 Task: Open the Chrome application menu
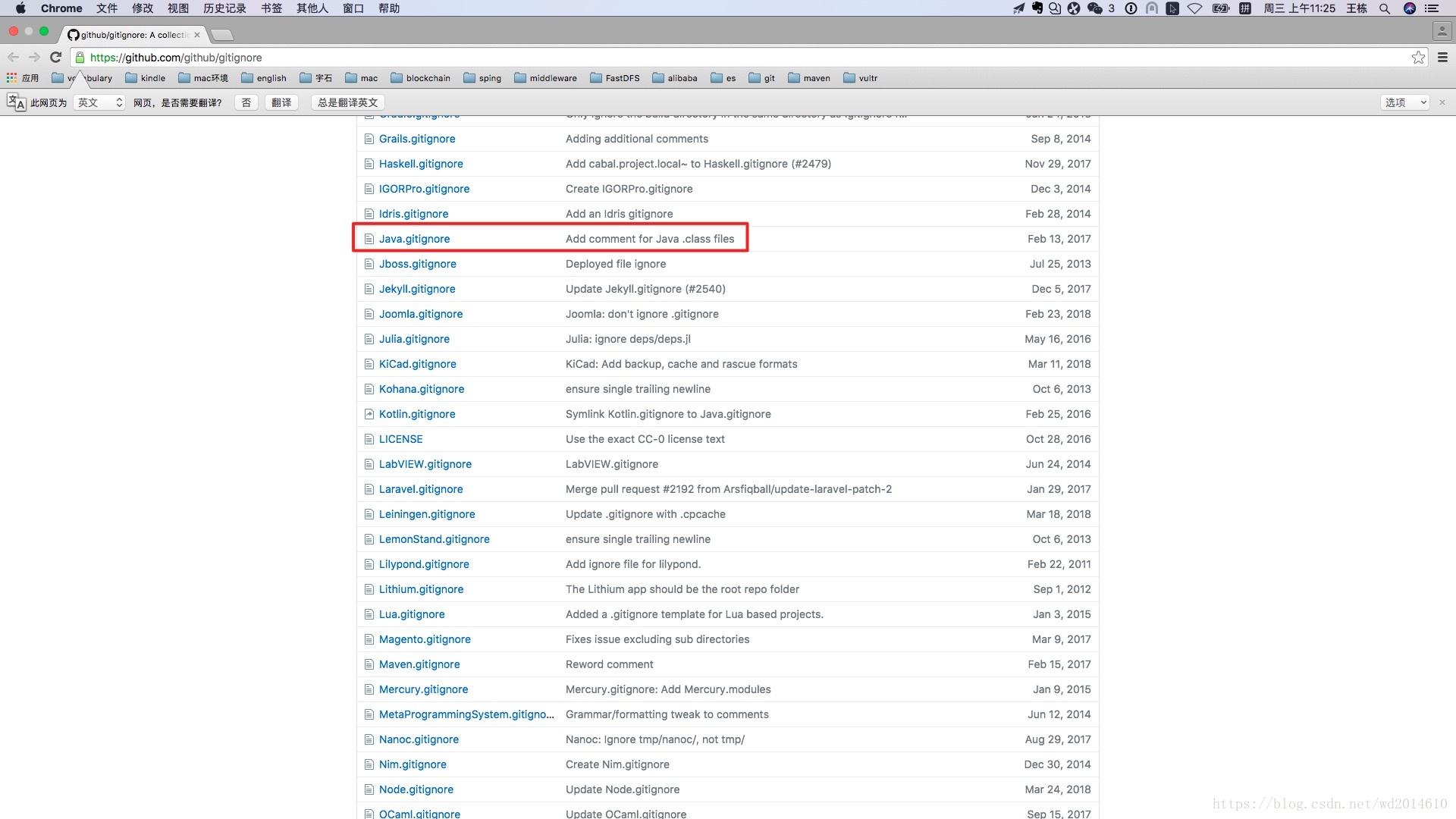tap(61, 8)
